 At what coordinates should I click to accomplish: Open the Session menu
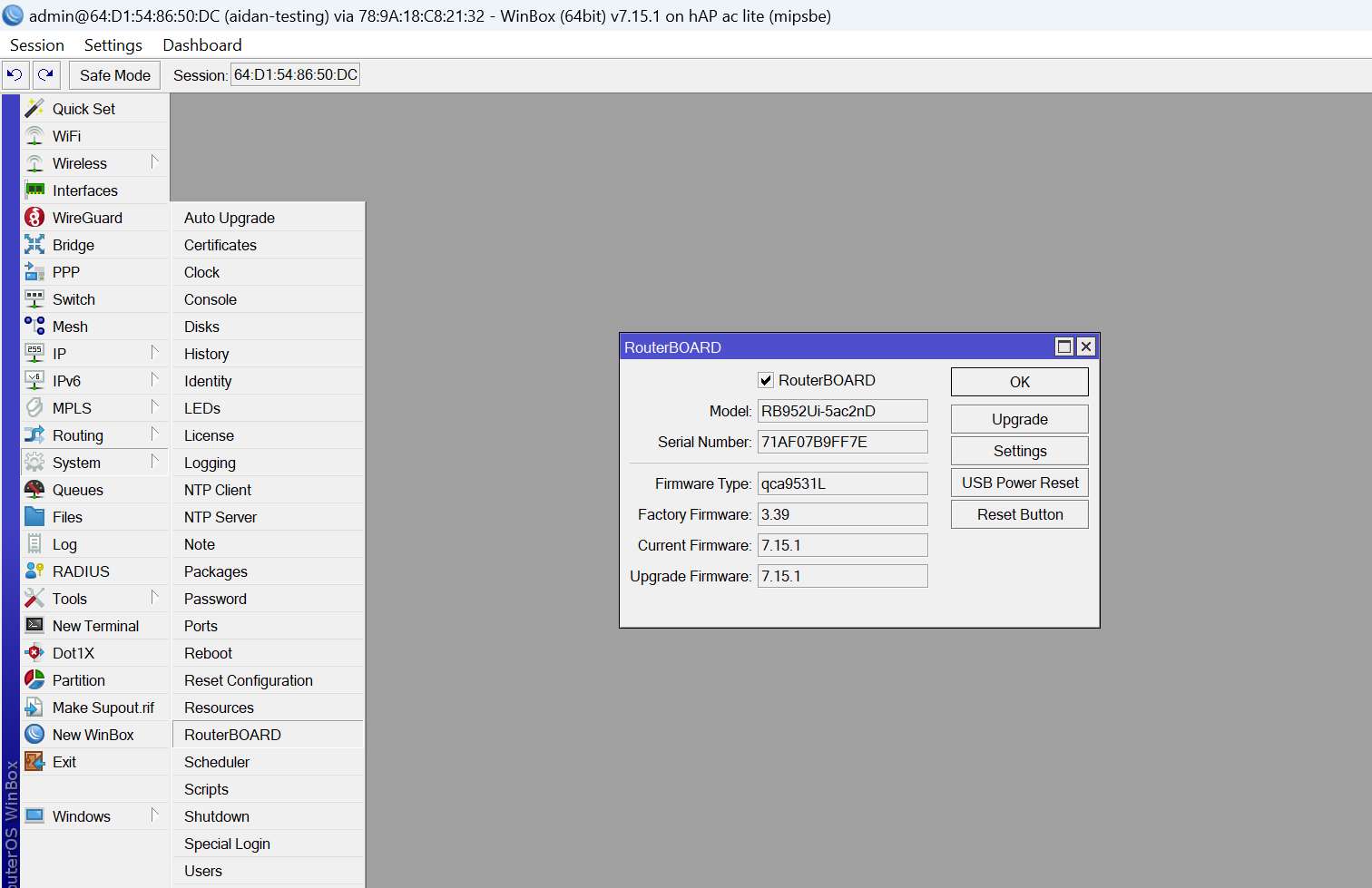(37, 45)
